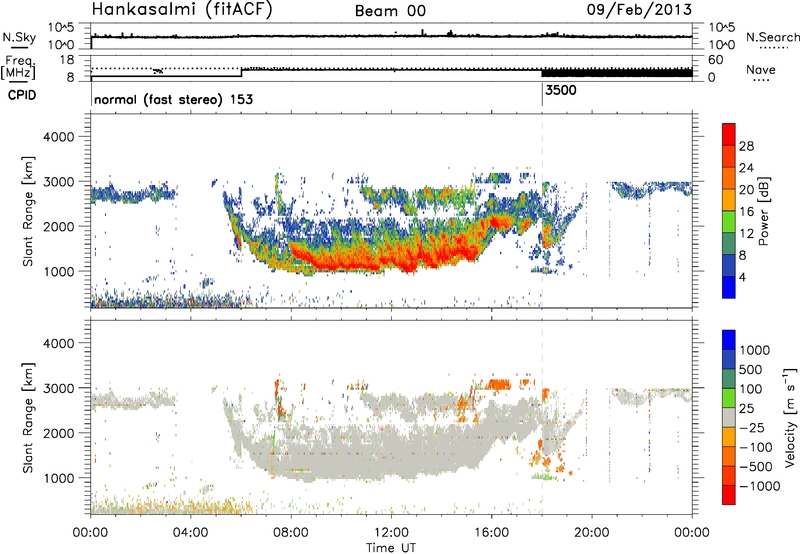
Task: Click the 'N.Search' legend label
Action: pyautogui.click(x=773, y=37)
